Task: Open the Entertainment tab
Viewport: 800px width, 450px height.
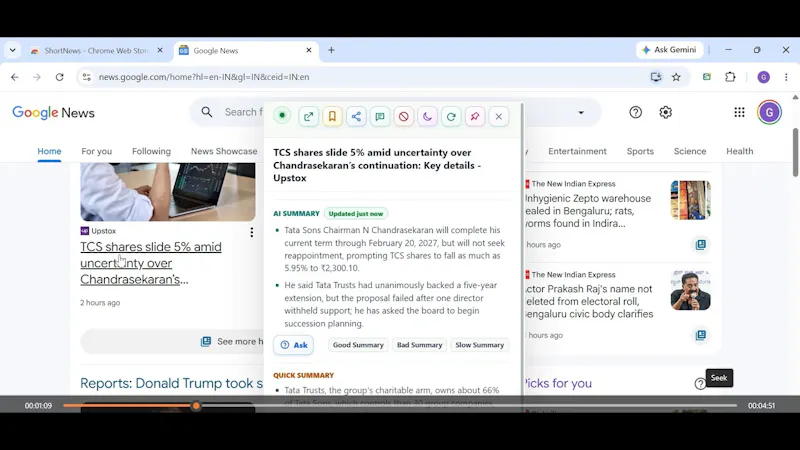Action: point(577,151)
